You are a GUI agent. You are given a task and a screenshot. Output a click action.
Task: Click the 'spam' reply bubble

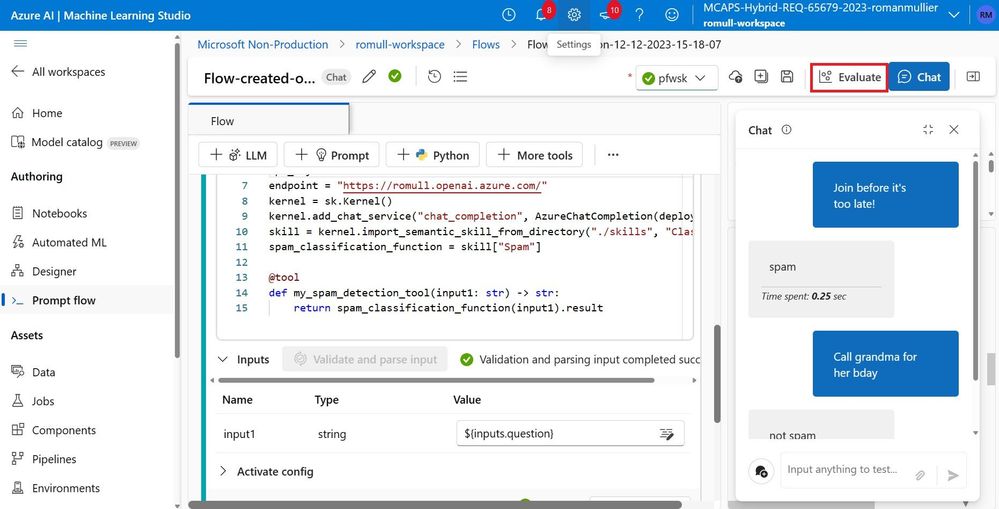pyautogui.click(x=821, y=279)
